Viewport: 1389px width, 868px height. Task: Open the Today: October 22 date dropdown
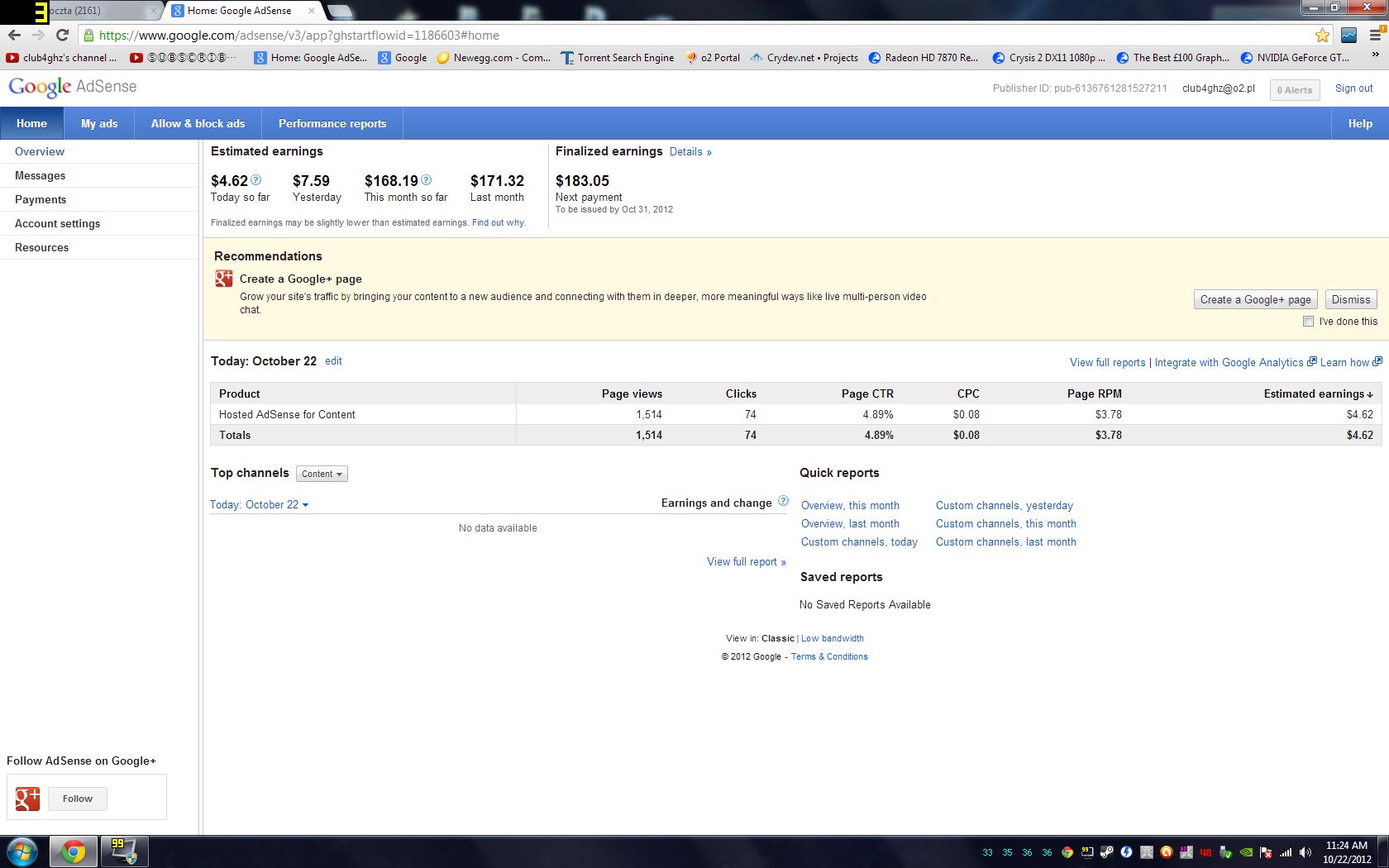(x=259, y=504)
